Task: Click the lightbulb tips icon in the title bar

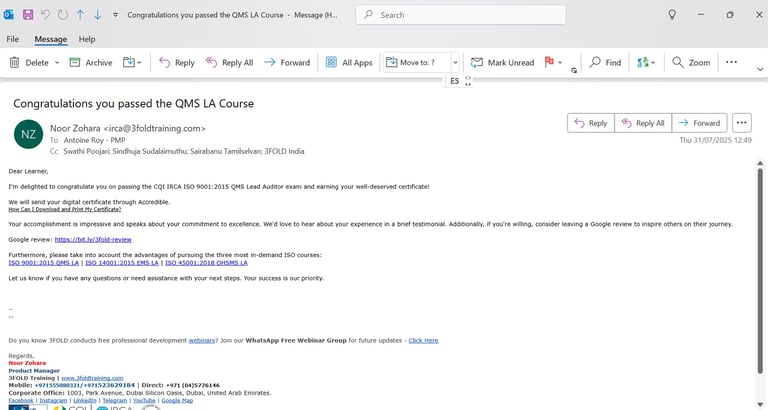Action: pyautogui.click(x=672, y=15)
